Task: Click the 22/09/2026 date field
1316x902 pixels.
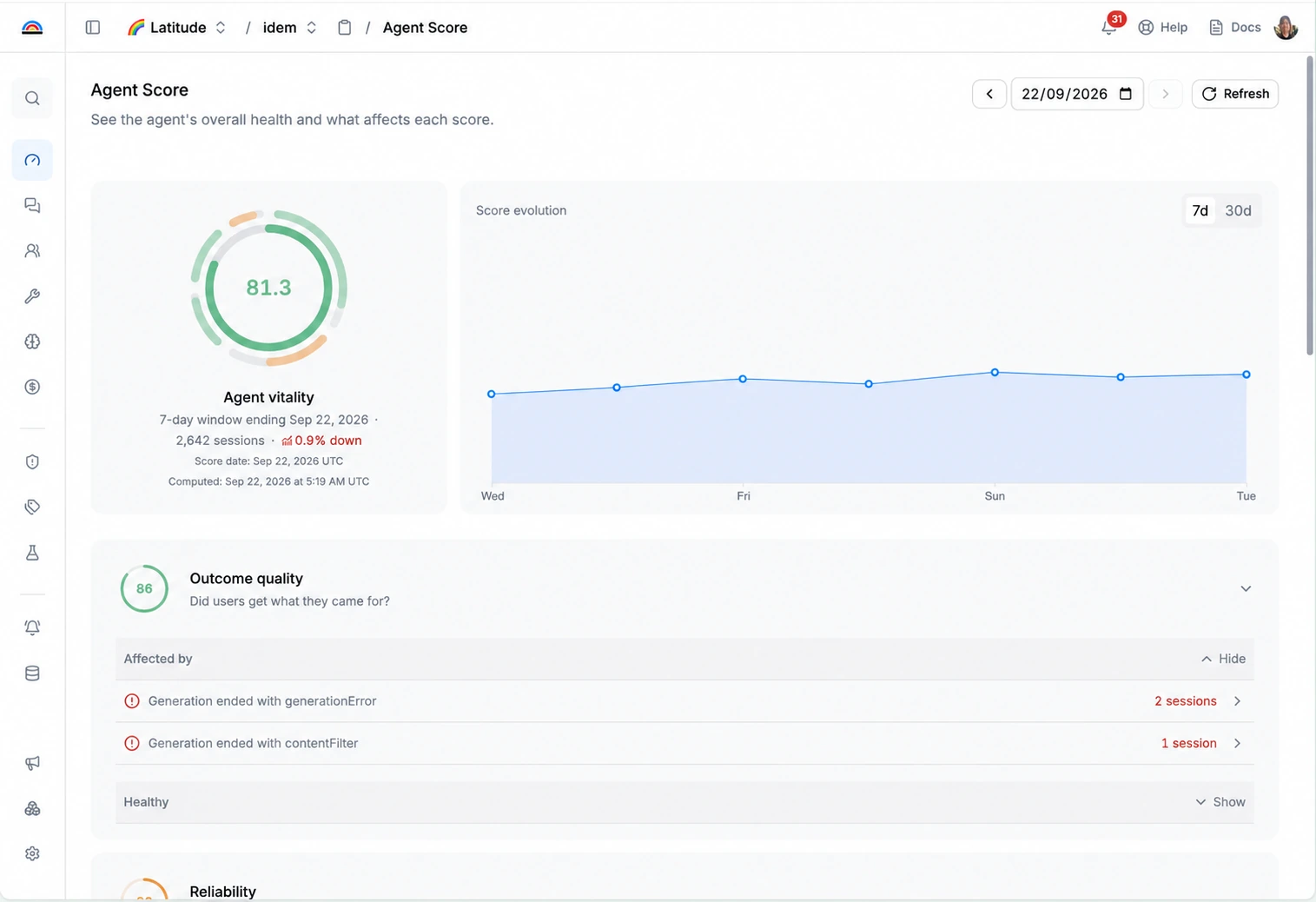Action: pos(1077,94)
